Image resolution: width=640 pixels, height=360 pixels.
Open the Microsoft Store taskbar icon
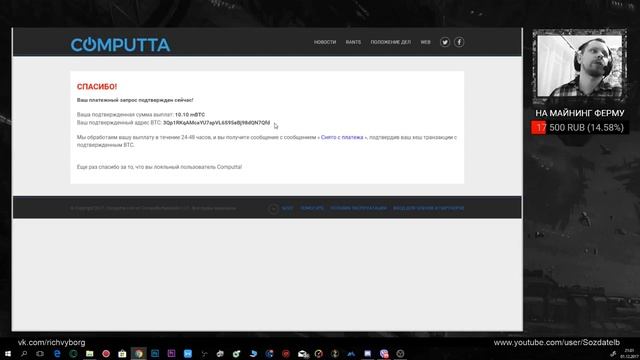tap(122, 353)
